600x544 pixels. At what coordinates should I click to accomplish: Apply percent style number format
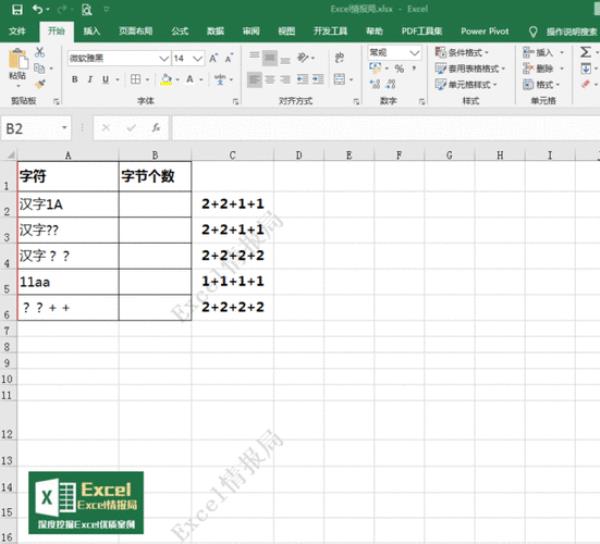399,68
